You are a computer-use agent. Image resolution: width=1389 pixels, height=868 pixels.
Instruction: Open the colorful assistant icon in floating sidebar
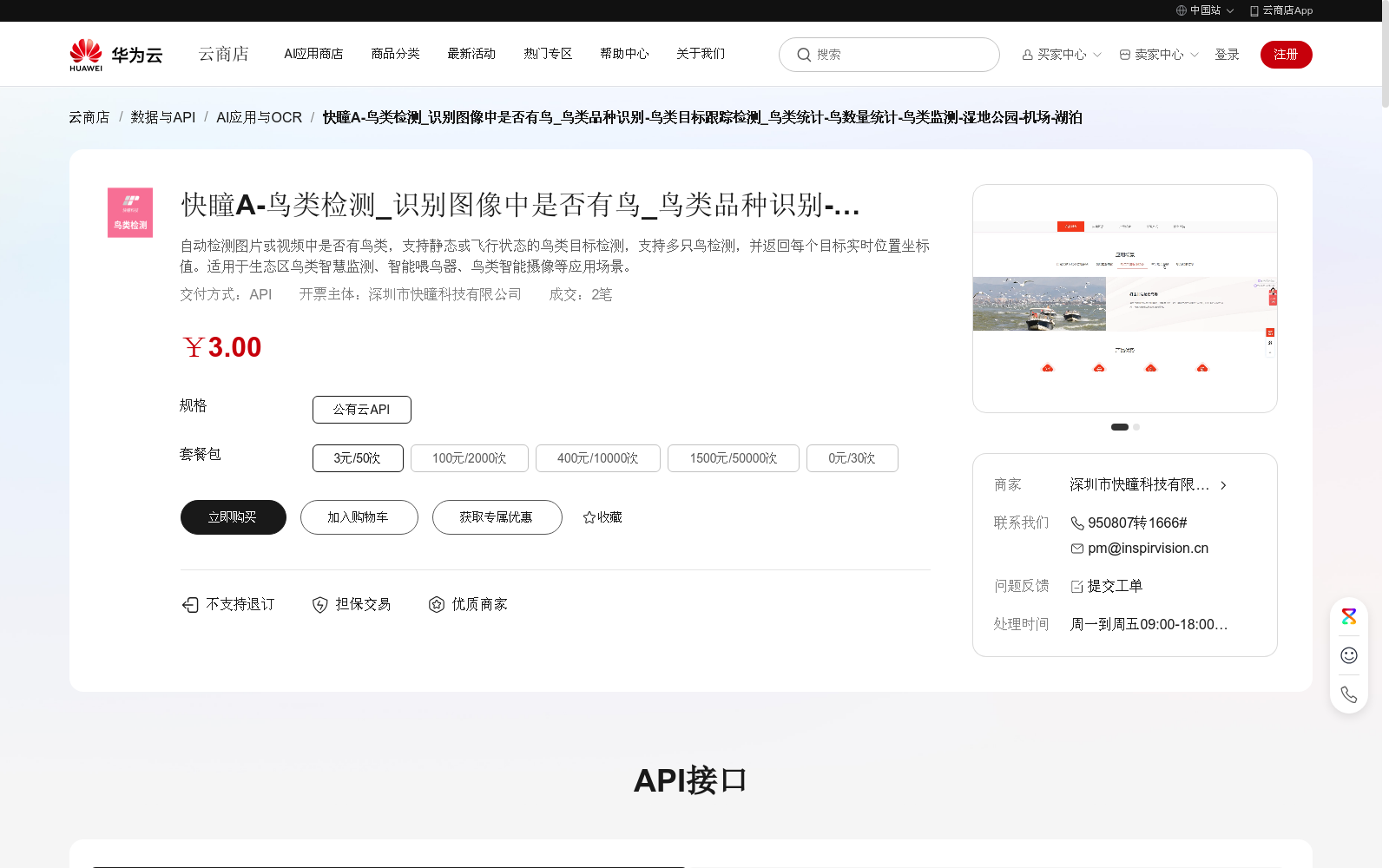[1349, 617]
